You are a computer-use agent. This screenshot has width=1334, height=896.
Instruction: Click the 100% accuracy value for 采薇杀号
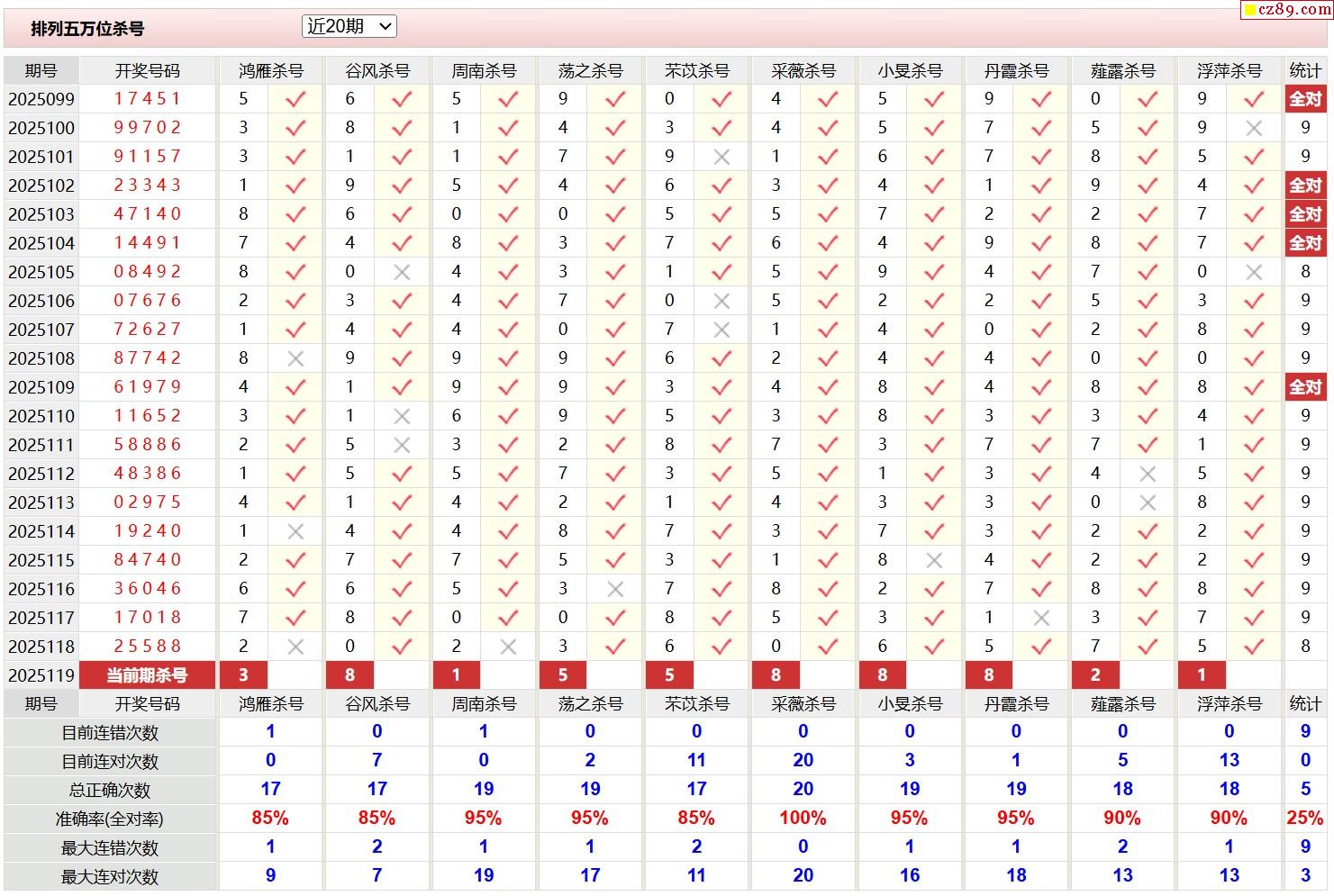803,819
